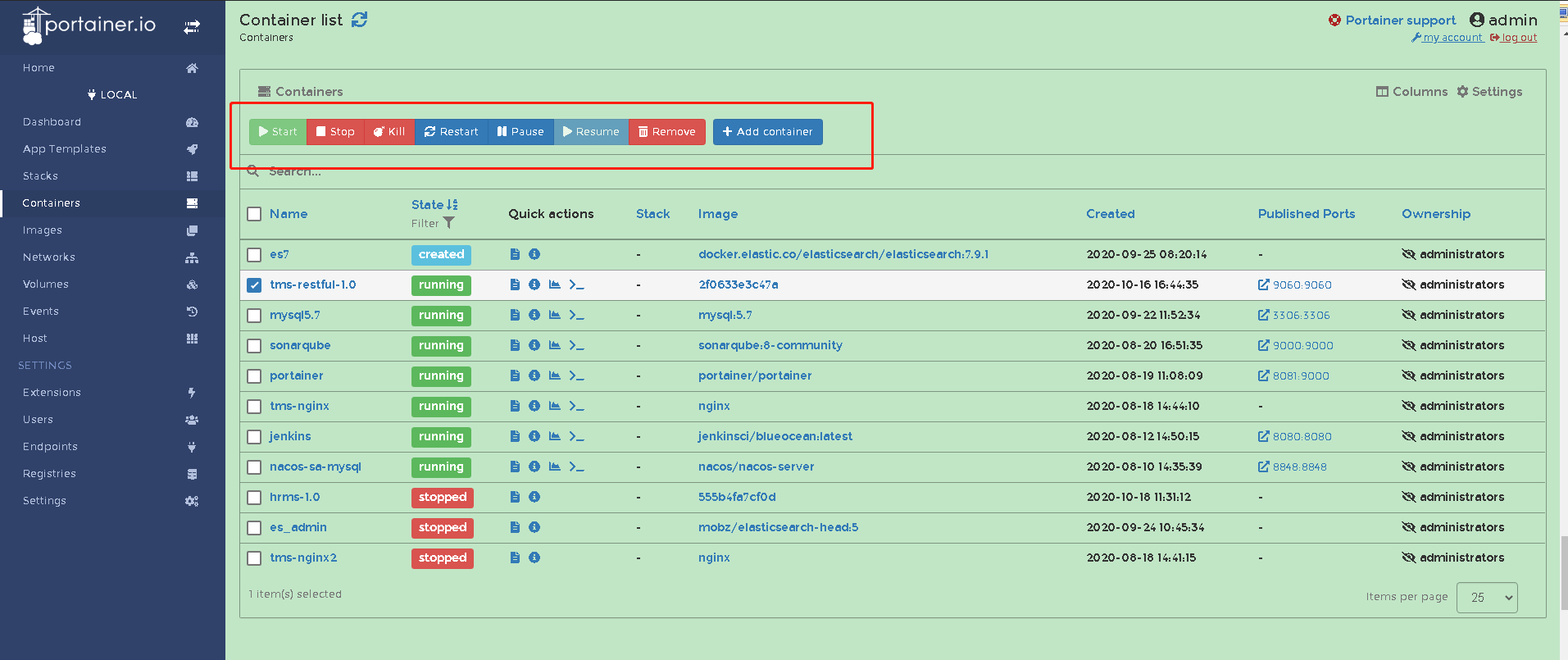Open the my account link
The width and height of the screenshot is (1568, 660).
click(1447, 38)
